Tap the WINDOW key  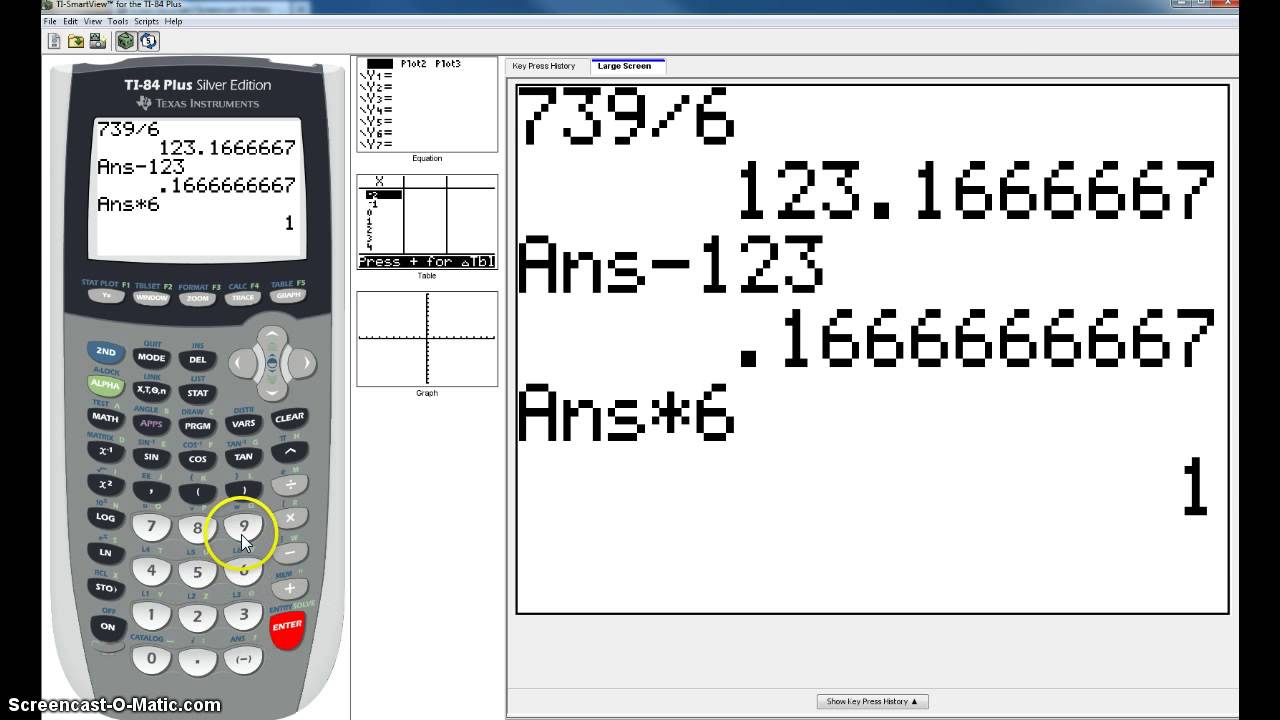tap(152, 298)
